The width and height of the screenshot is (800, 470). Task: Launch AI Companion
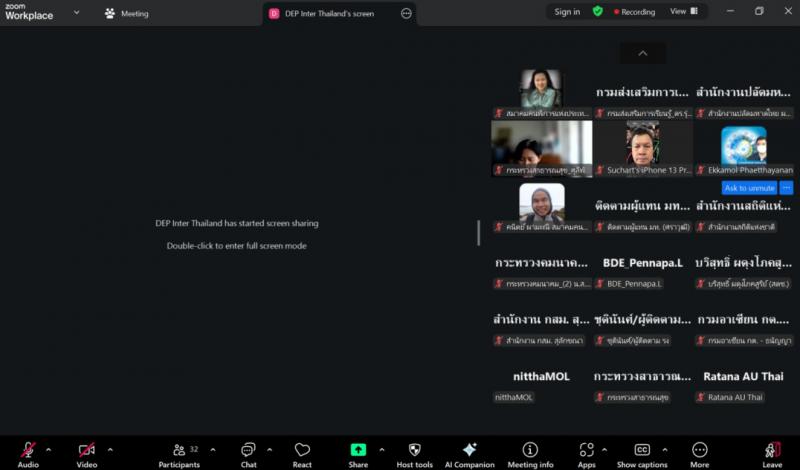pyautogui.click(x=469, y=454)
